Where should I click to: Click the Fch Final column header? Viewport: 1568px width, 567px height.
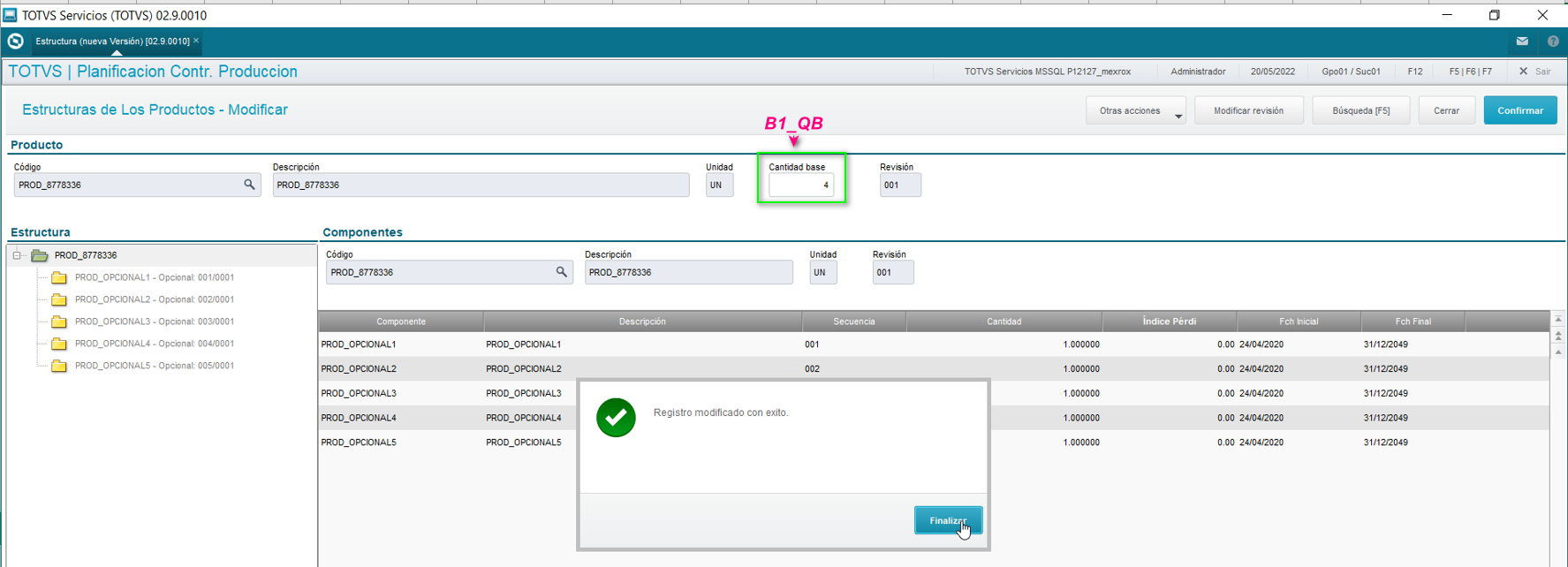(x=1413, y=321)
